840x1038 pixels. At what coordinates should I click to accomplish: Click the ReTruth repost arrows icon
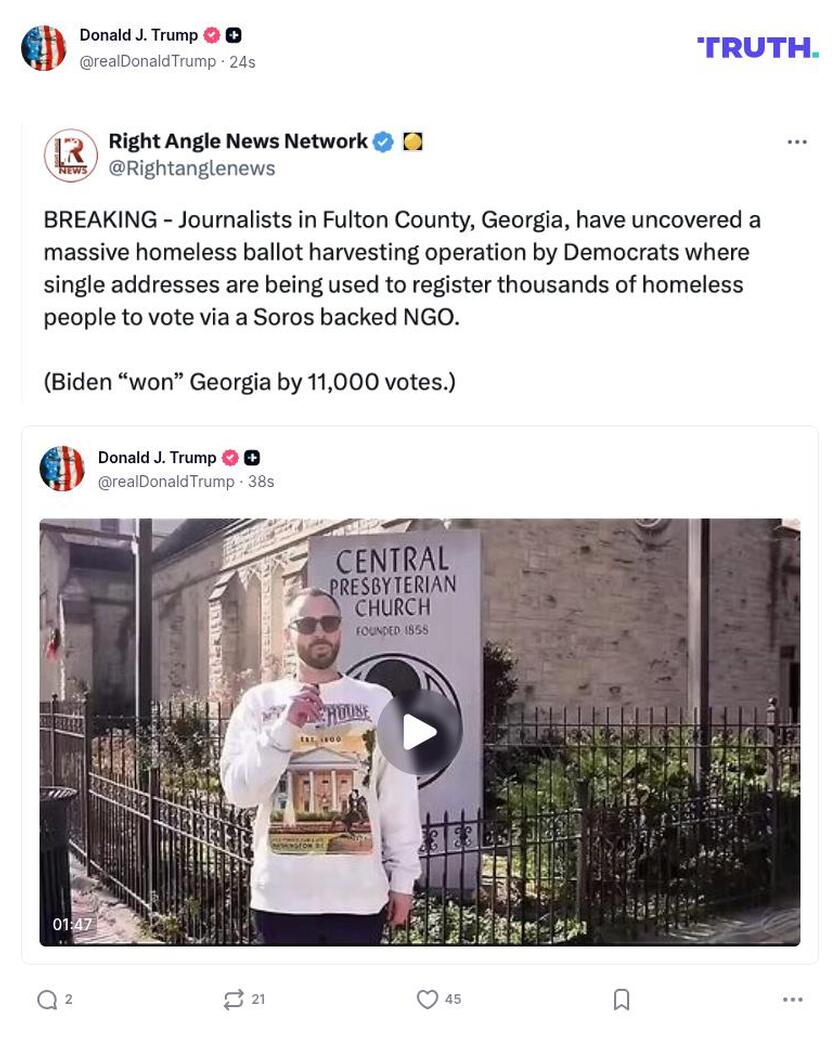tap(234, 999)
